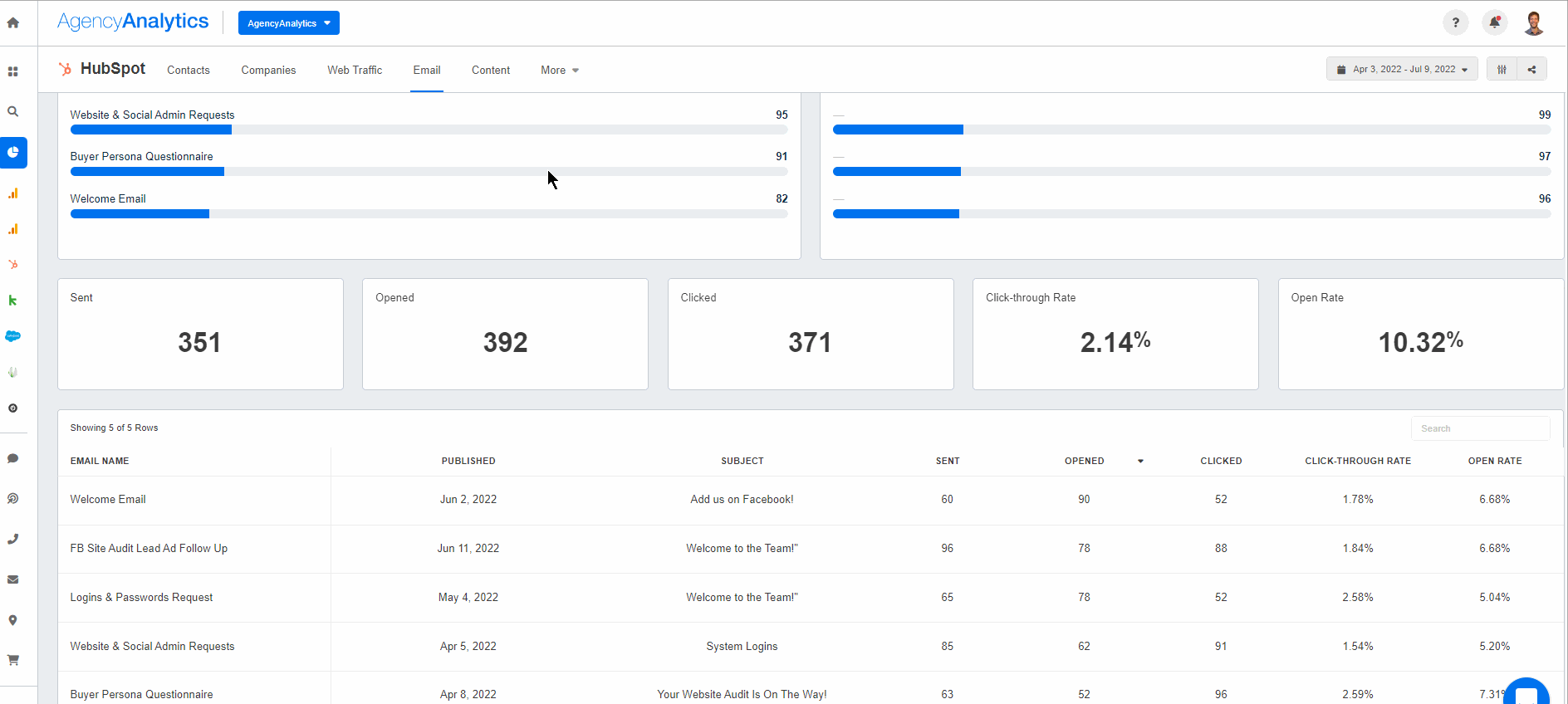Click the shopping cart sidebar icon
Image resolution: width=1568 pixels, height=704 pixels.
pyautogui.click(x=13, y=660)
